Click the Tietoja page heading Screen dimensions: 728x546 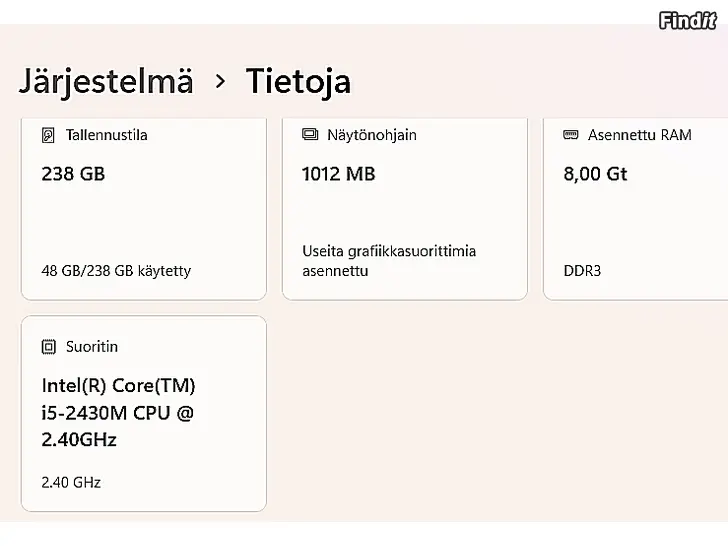[x=298, y=81]
